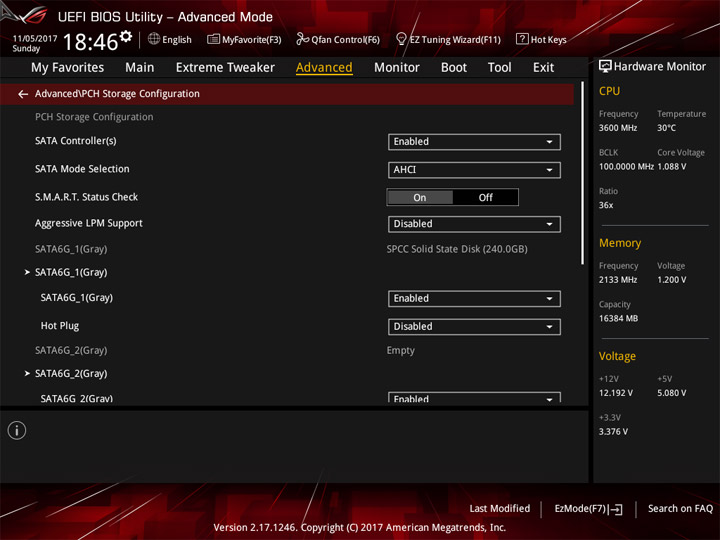Click Last Modified

[x=500, y=509]
